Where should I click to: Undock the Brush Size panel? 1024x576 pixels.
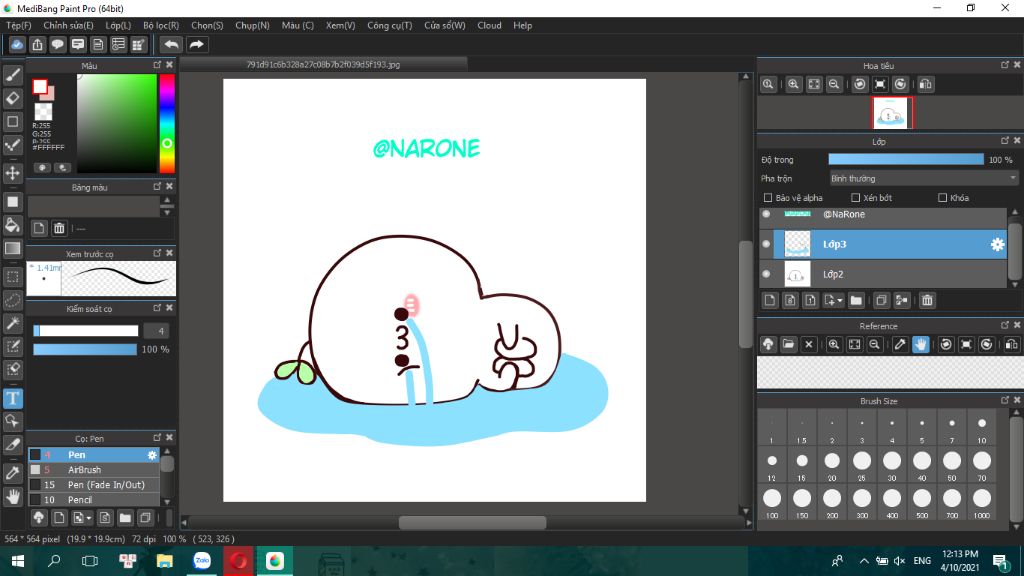[1005, 400]
